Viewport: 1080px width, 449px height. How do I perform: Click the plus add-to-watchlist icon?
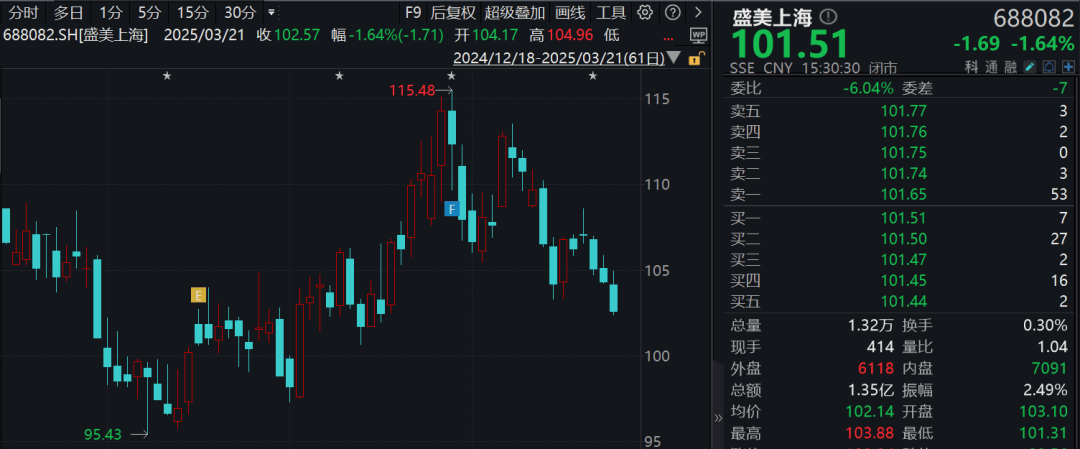click(1068, 67)
